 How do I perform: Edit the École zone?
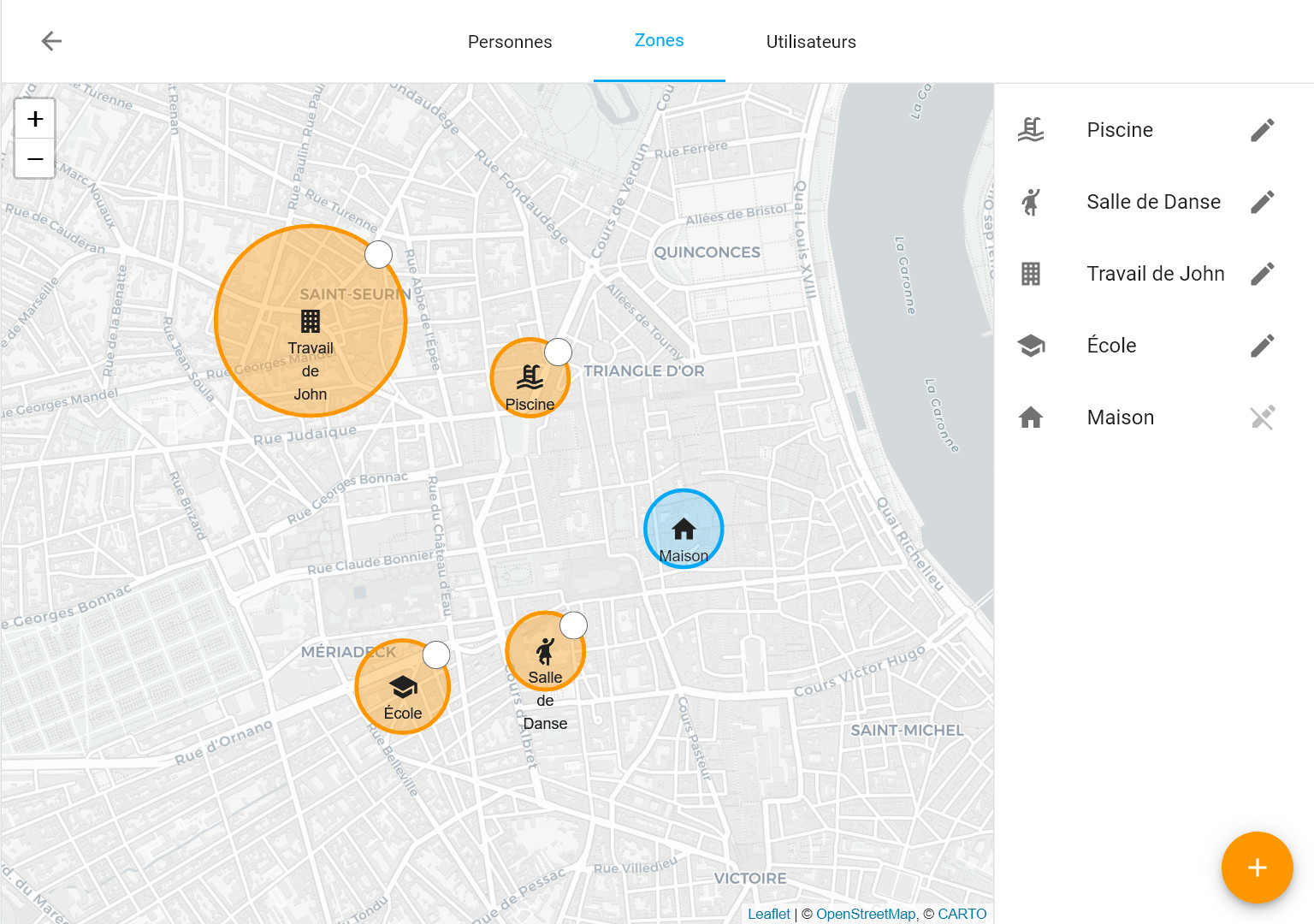click(x=1263, y=346)
